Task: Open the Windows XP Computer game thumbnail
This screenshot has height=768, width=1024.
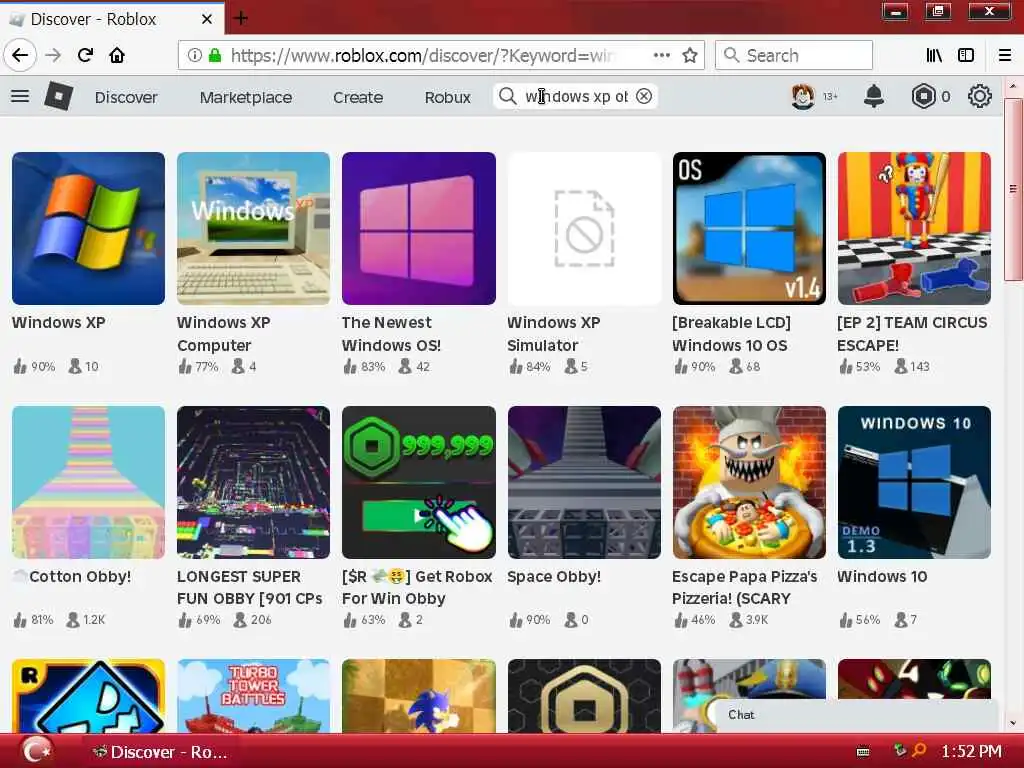Action: (253, 229)
